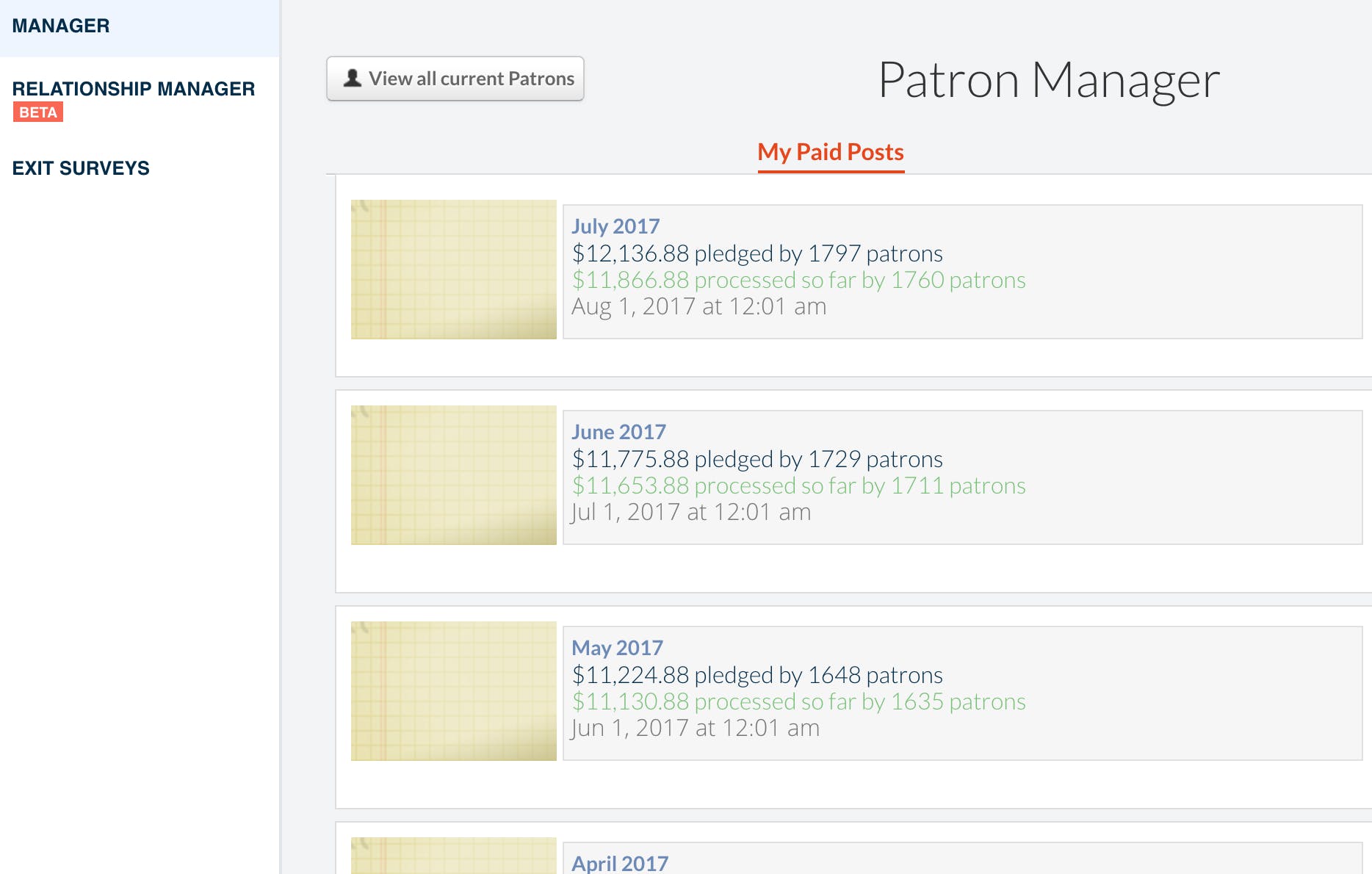Click the person icon on View all current Patrons

pos(353,78)
